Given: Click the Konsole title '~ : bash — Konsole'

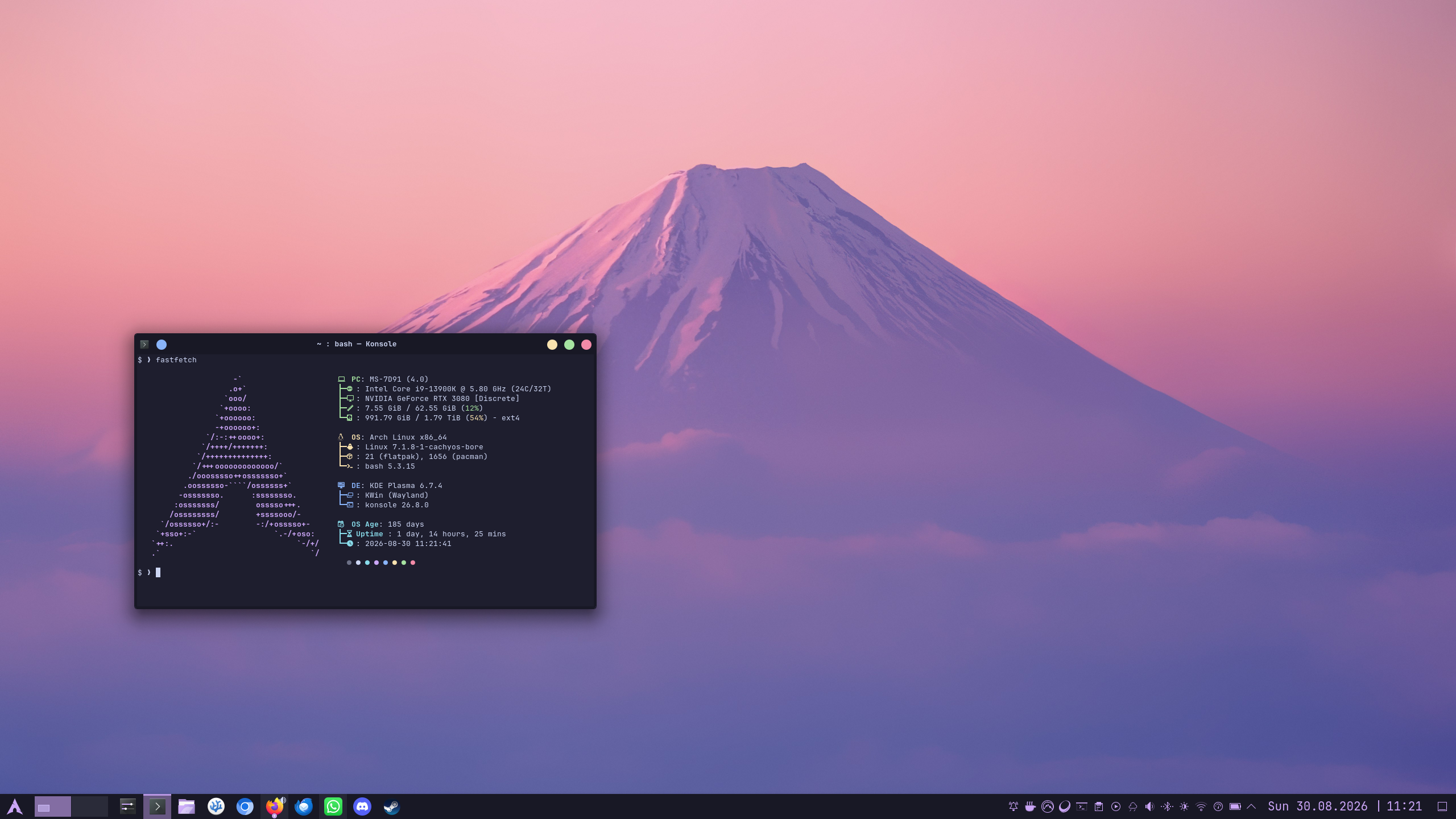Looking at the screenshot, I should click(x=357, y=344).
